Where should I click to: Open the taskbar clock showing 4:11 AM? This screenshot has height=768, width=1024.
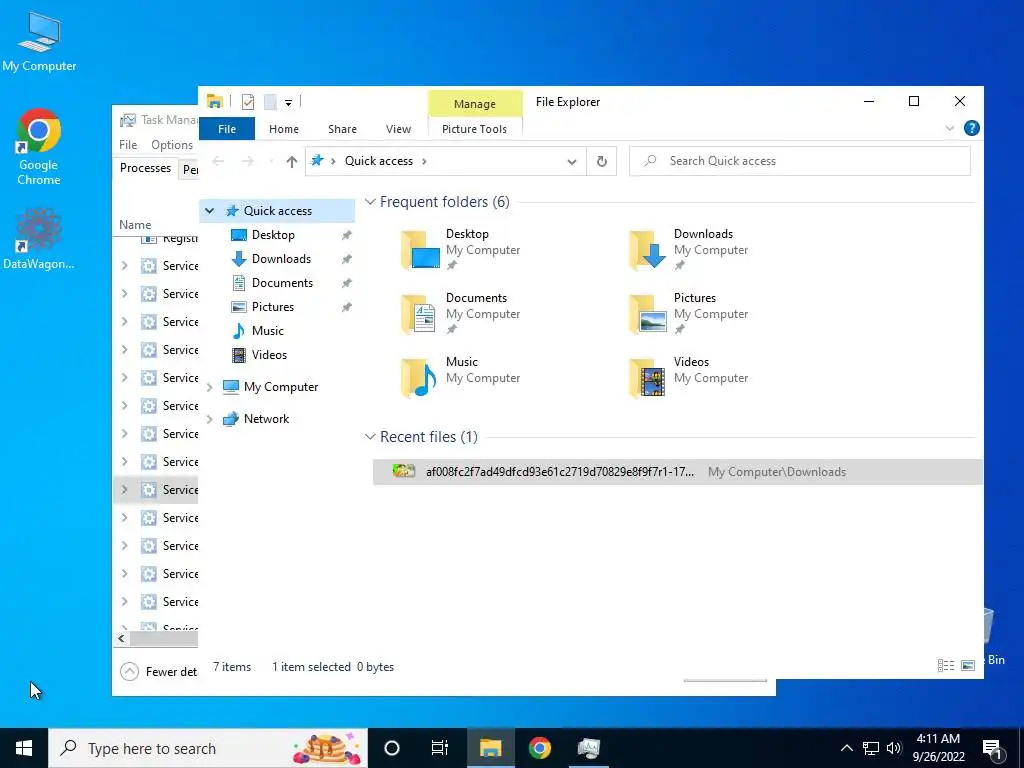point(938,748)
